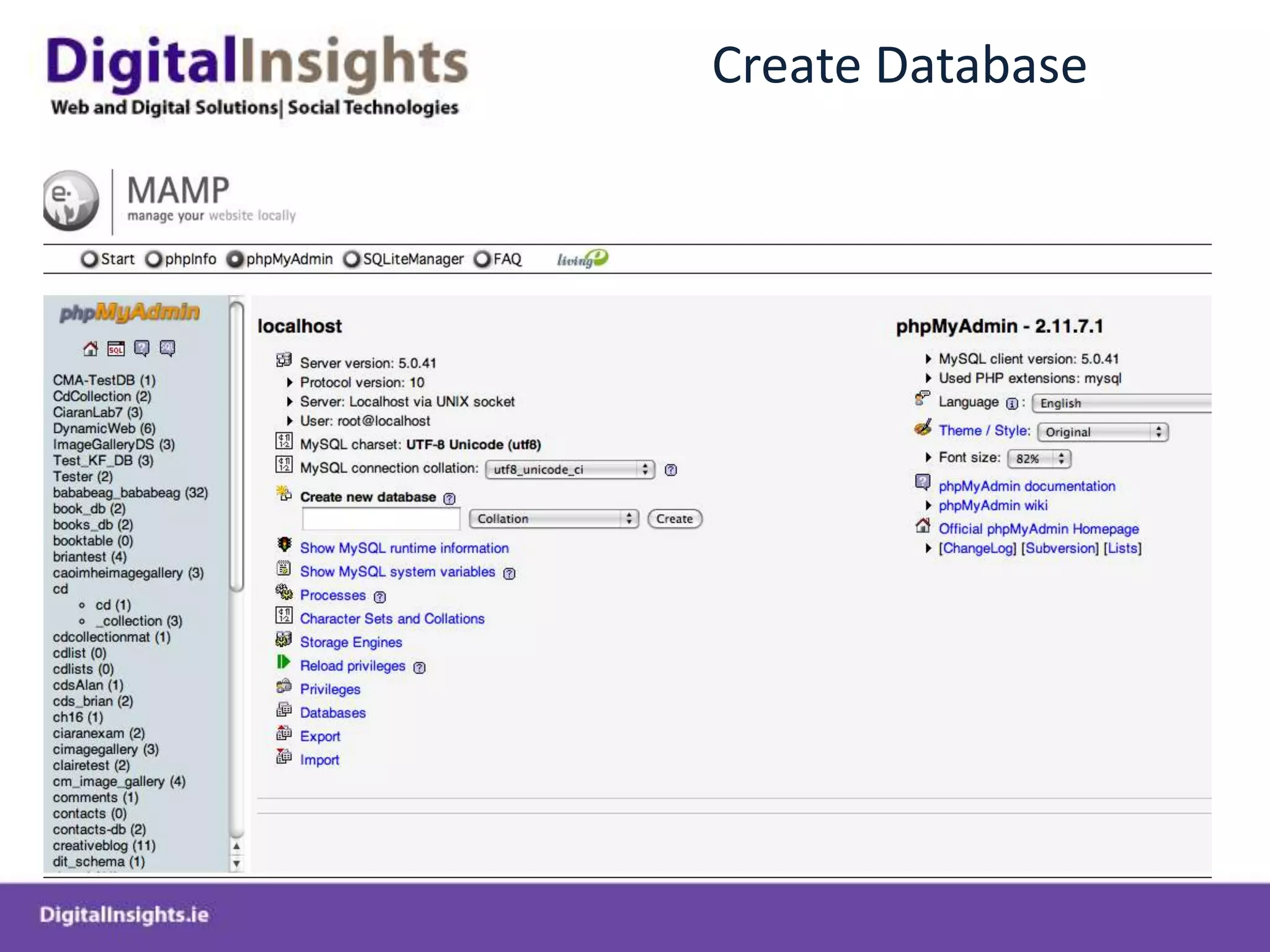Viewport: 1270px width, 952px height.
Task: Click the Import icon
Action: (x=284, y=757)
